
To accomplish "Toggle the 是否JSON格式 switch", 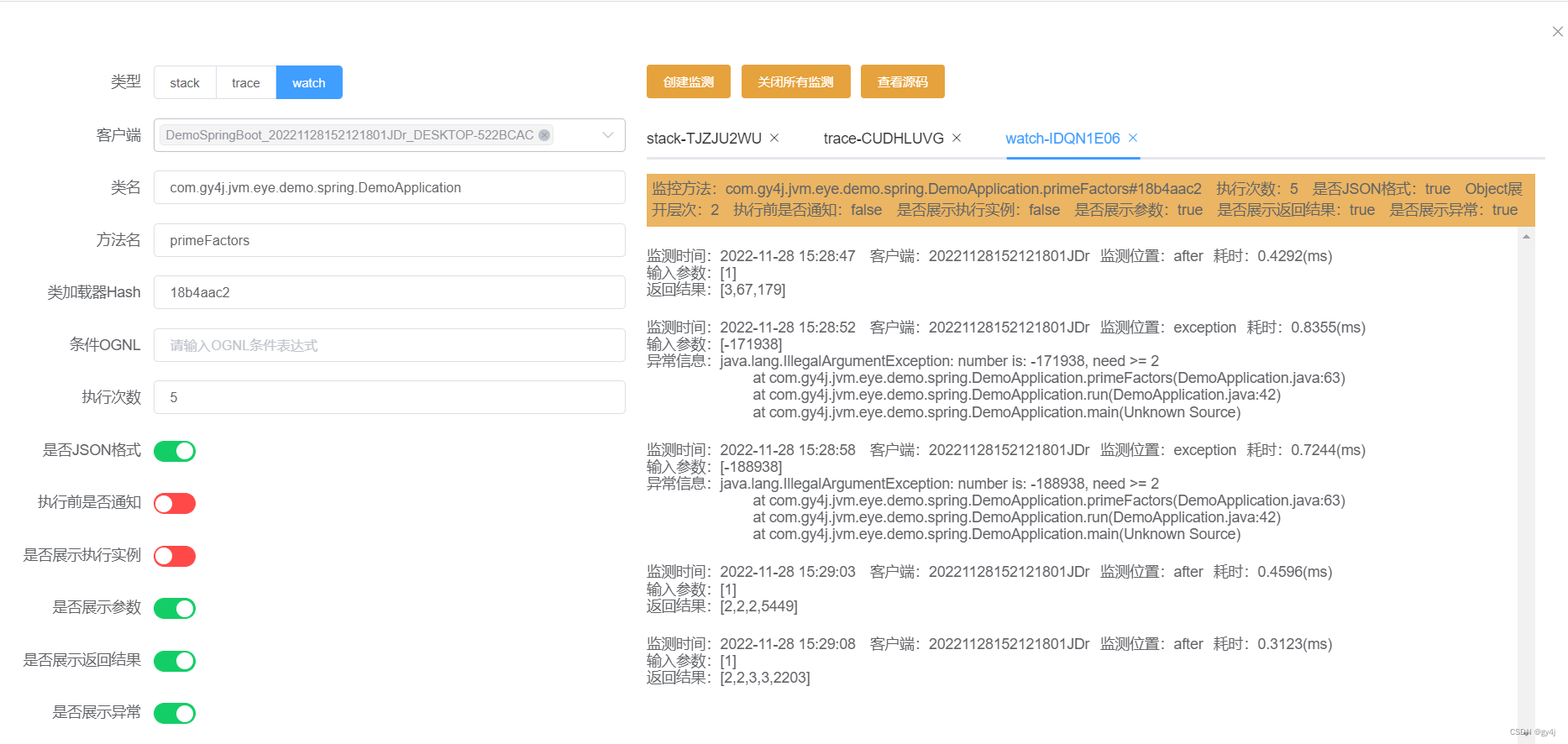I will pos(175,451).
